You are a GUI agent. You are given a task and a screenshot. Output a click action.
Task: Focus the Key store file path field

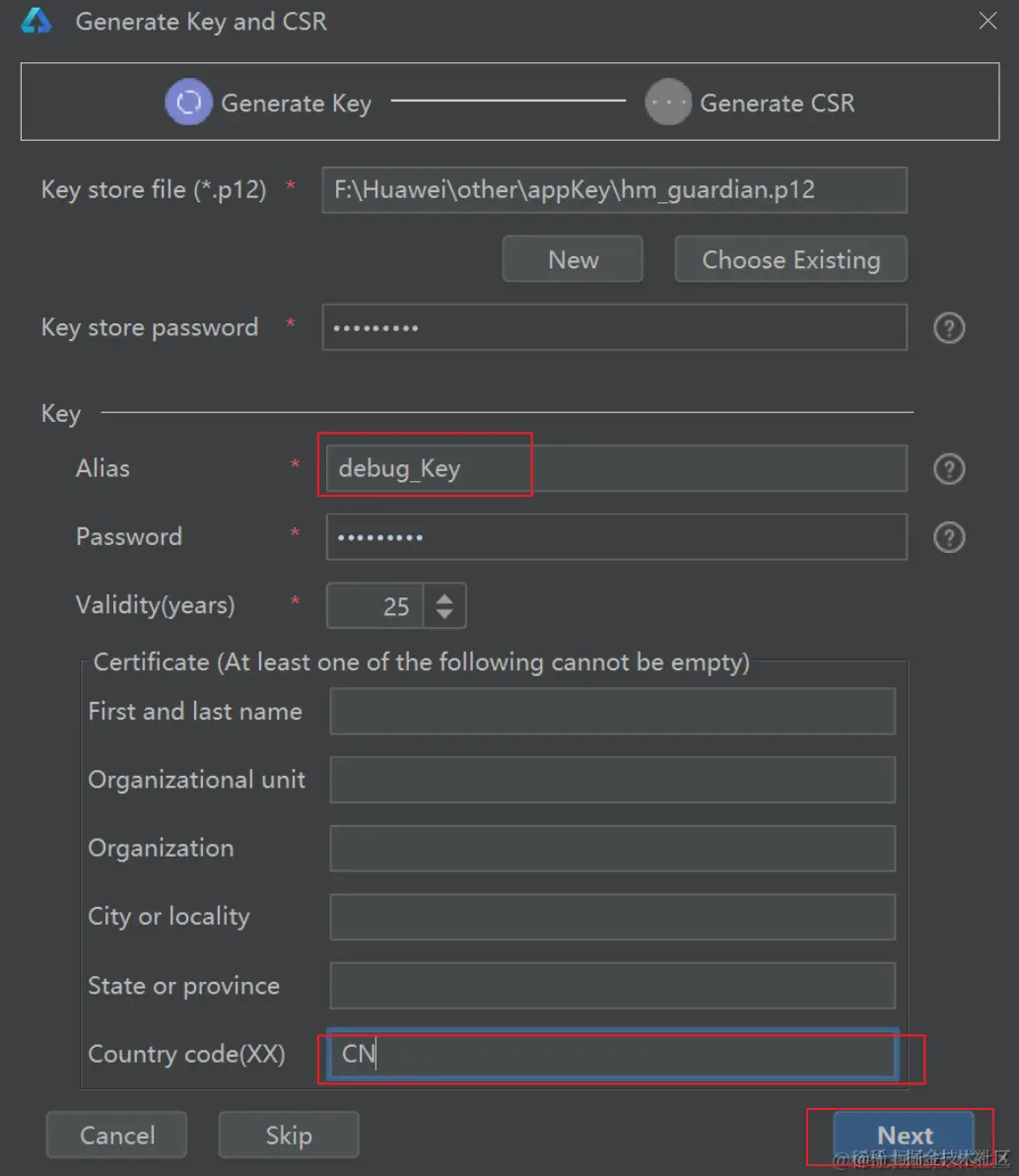pos(614,189)
